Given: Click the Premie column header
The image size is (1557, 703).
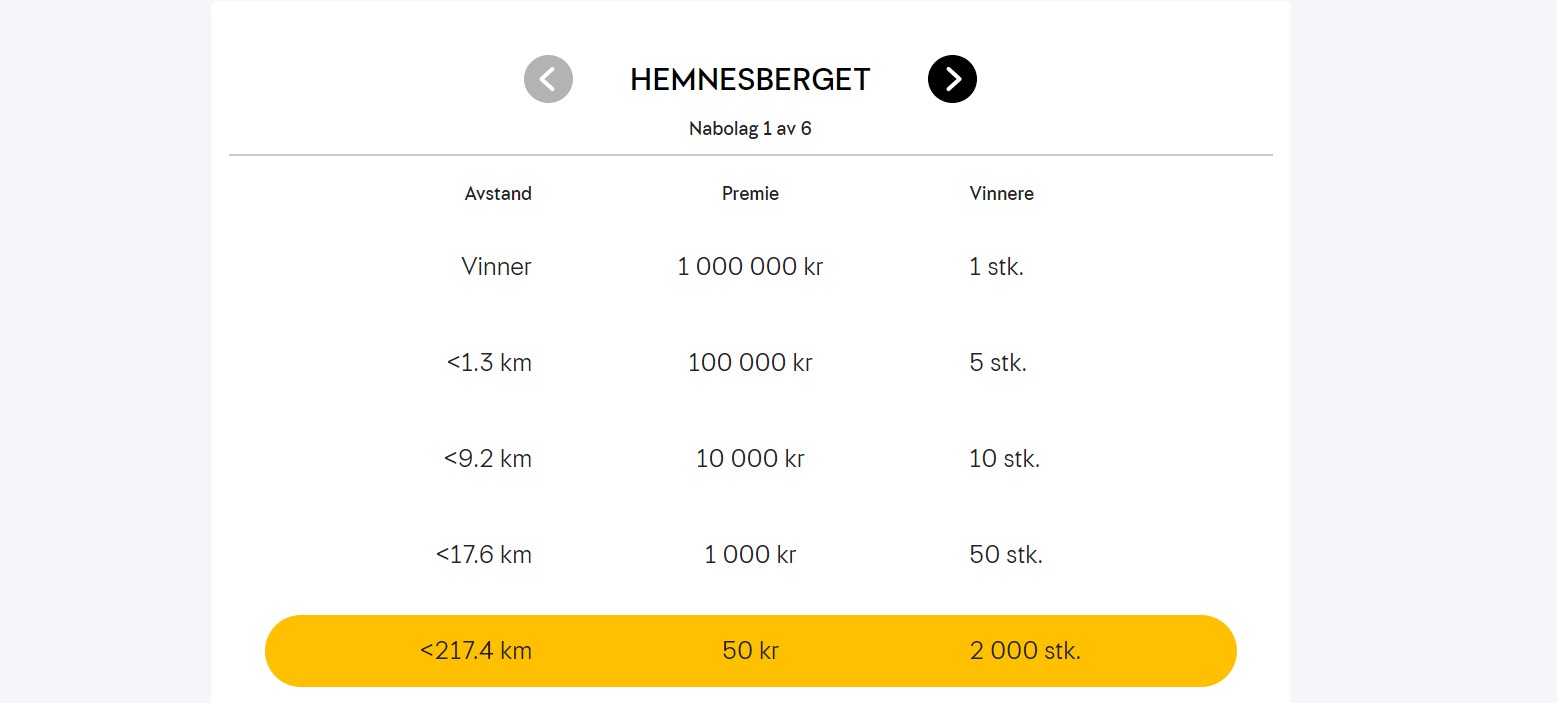Looking at the screenshot, I should [750, 194].
